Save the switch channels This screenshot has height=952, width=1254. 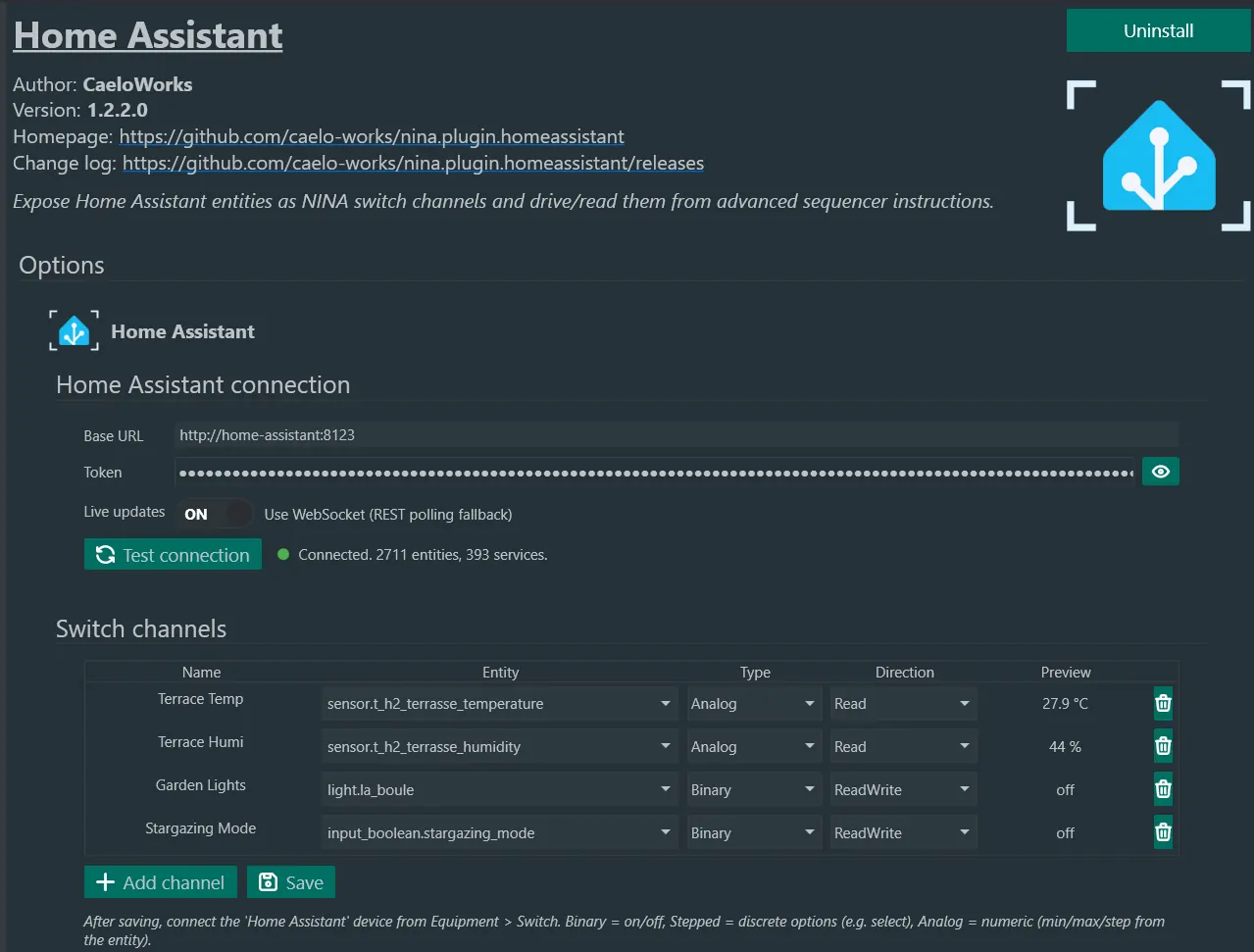tap(291, 882)
